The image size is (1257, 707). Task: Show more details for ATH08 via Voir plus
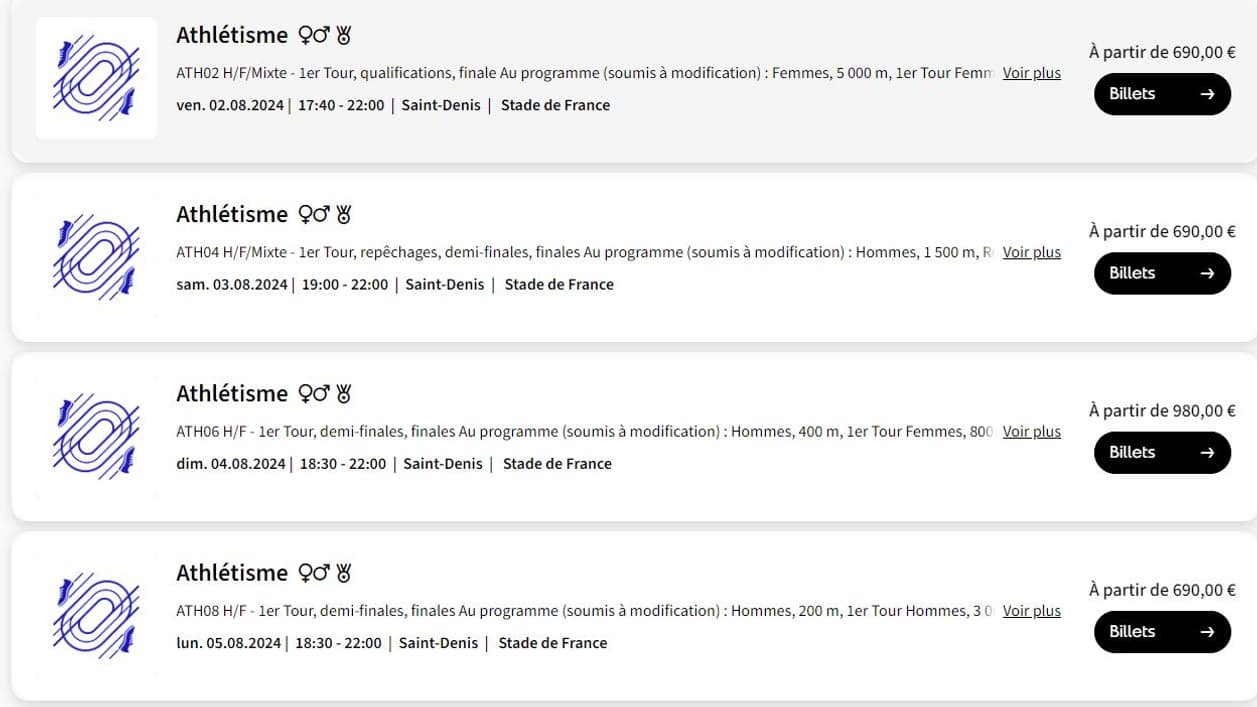pos(1032,610)
